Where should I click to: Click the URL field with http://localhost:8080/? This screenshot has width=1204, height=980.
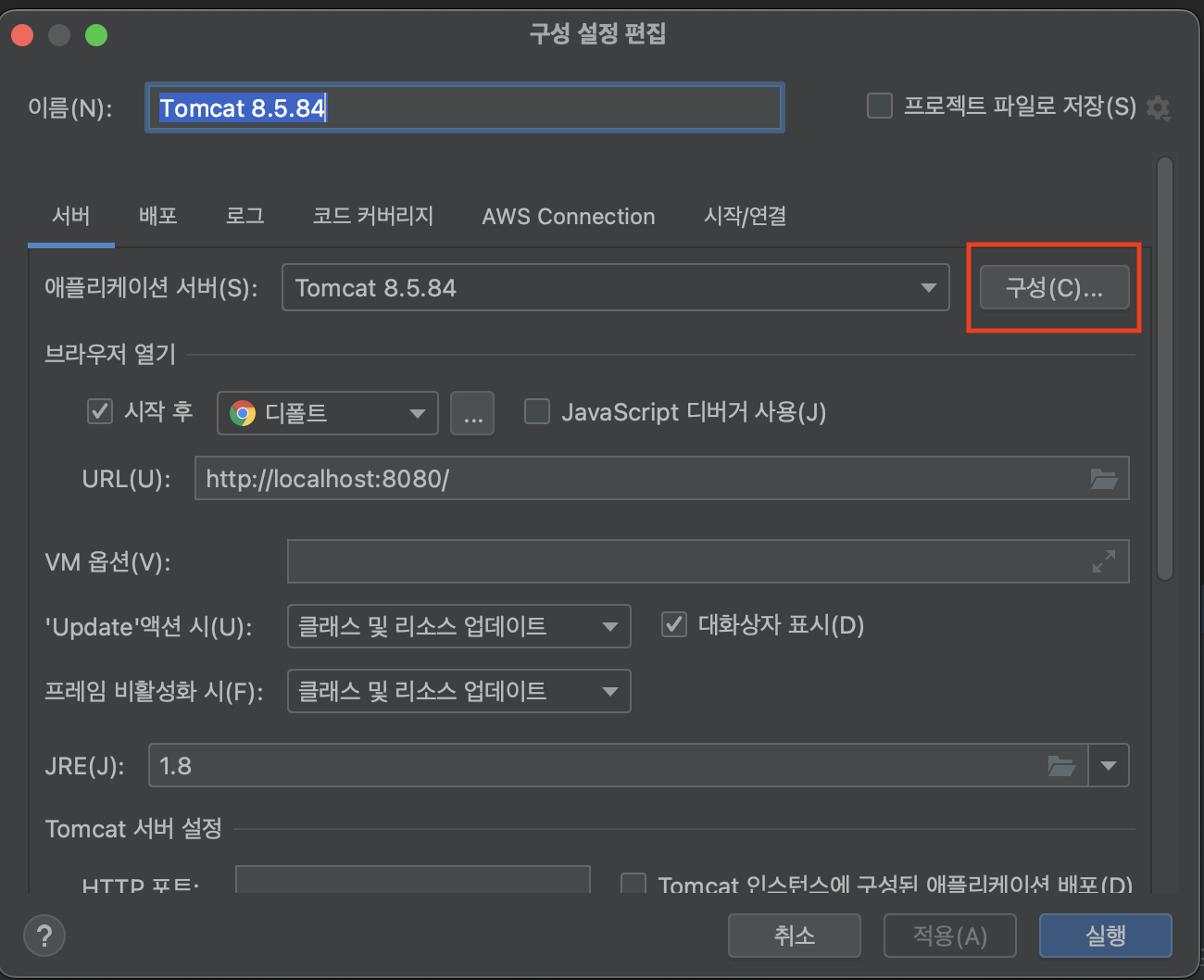(x=662, y=479)
